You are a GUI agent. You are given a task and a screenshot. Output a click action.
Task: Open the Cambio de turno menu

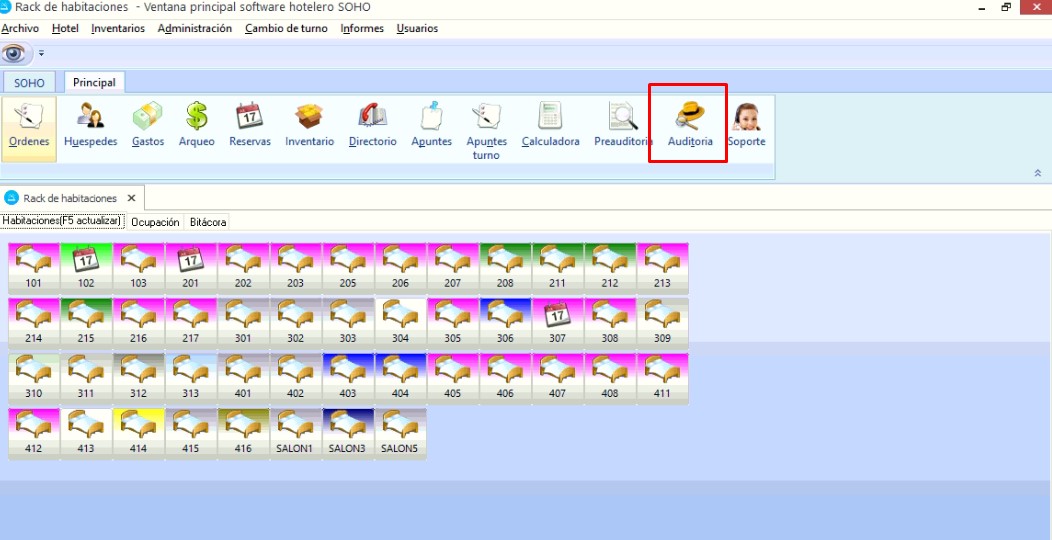[285, 28]
